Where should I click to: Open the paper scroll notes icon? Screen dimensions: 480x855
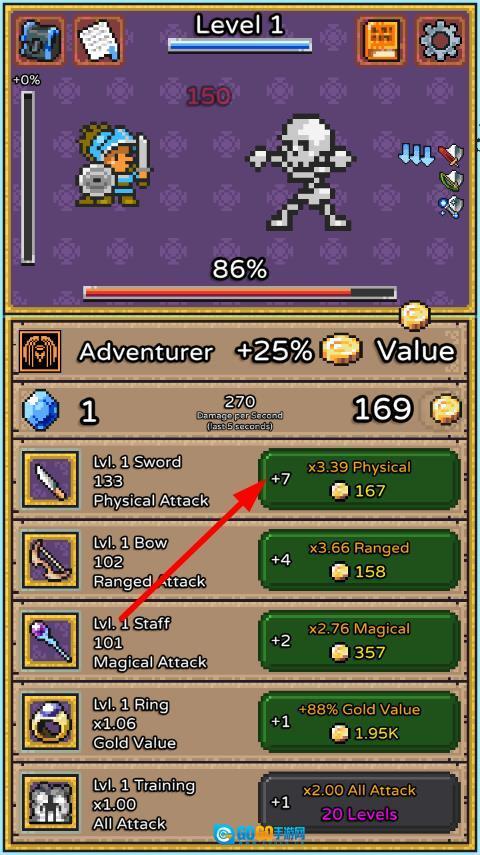pyautogui.click(x=99, y=41)
